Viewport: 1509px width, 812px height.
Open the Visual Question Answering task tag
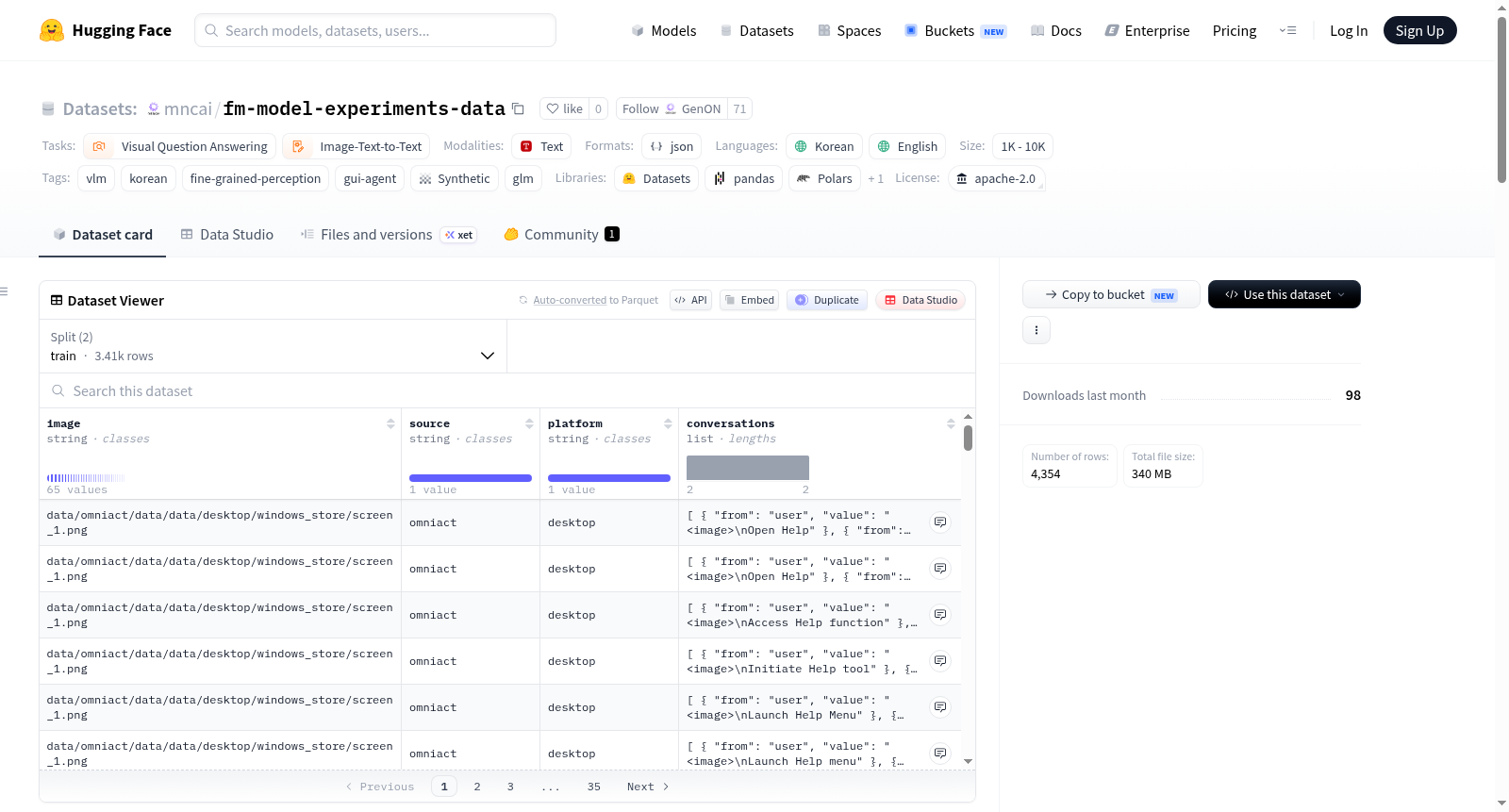click(x=180, y=146)
